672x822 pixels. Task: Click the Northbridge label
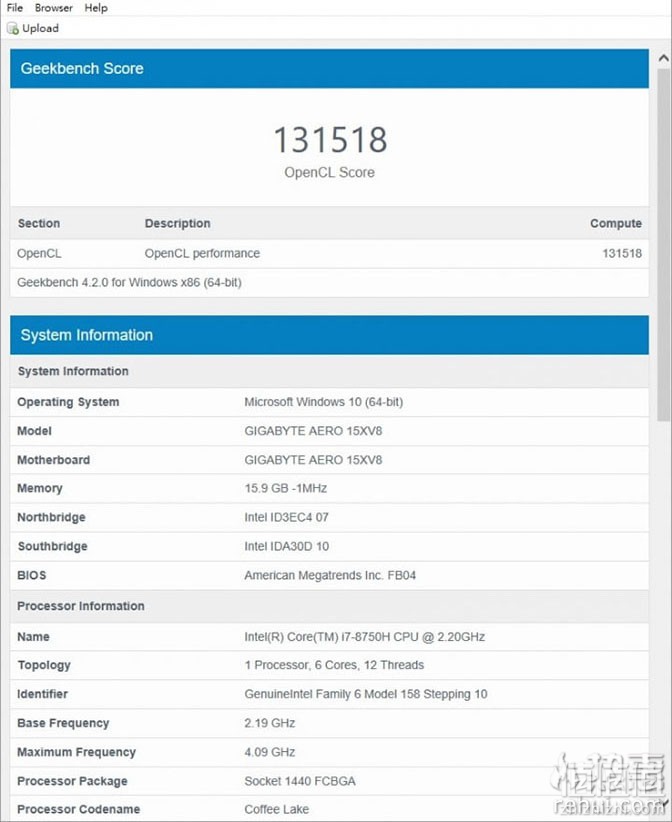tap(51, 517)
